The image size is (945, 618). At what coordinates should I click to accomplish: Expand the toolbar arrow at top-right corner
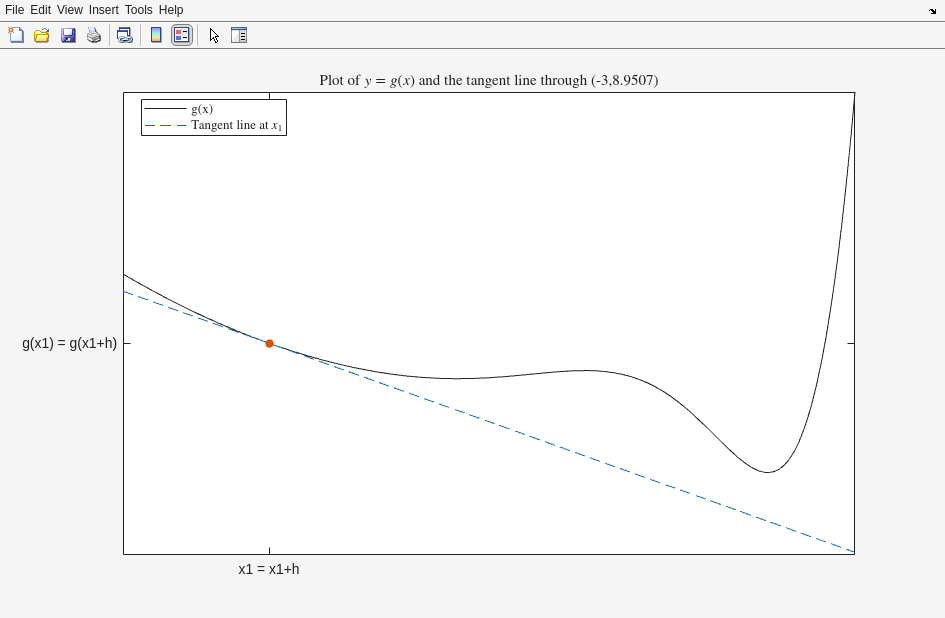pos(932,11)
